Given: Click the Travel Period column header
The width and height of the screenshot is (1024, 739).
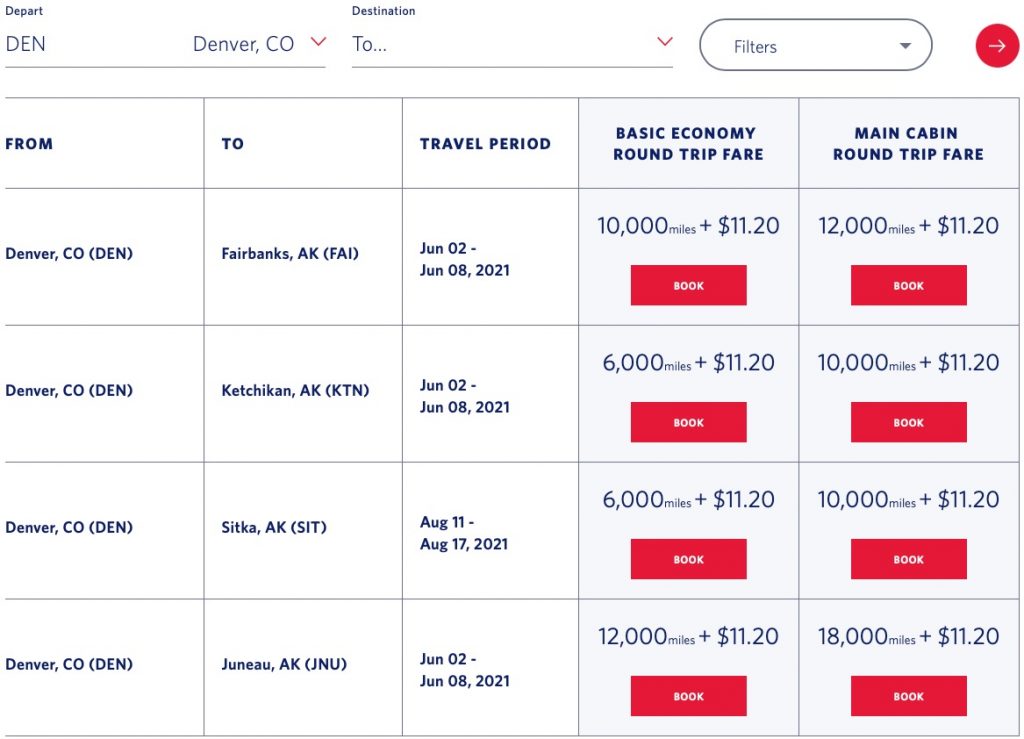Looking at the screenshot, I should click(485, 144).
